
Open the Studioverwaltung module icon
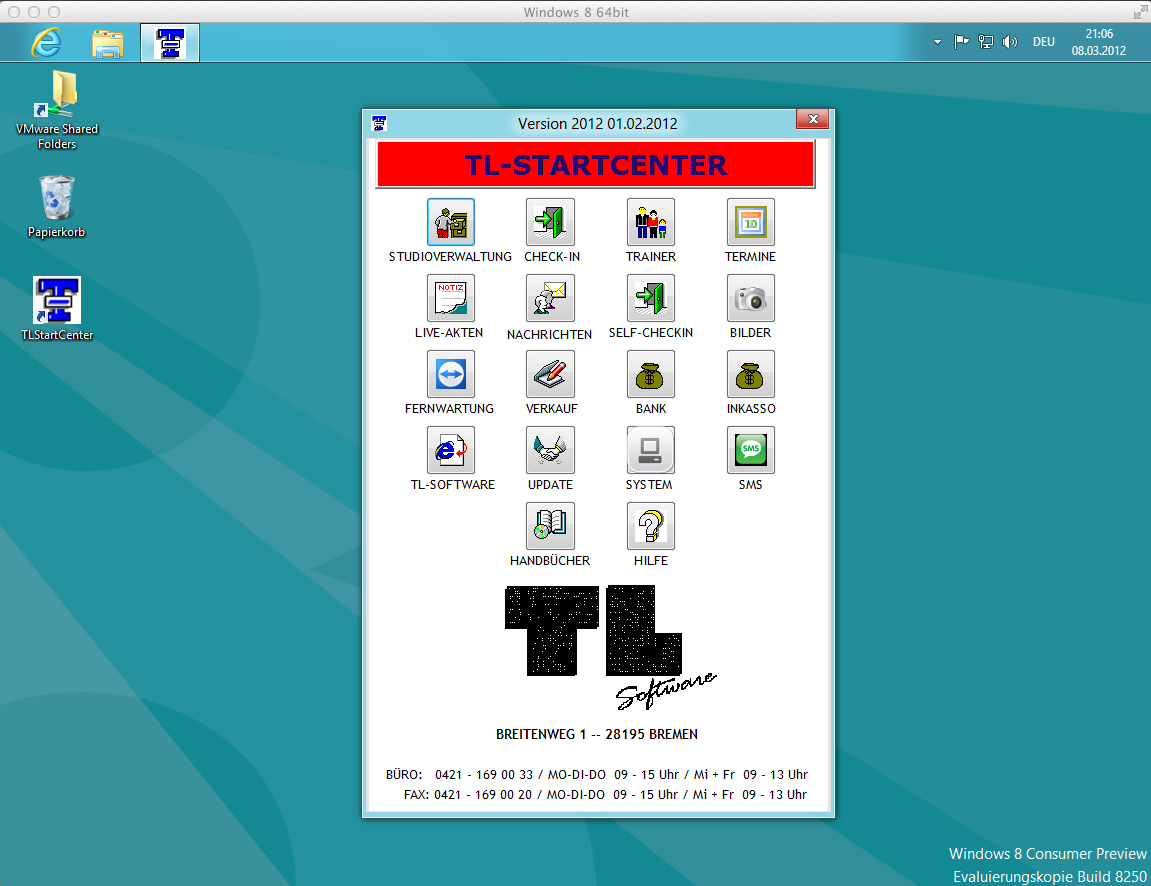click(450, 222)
